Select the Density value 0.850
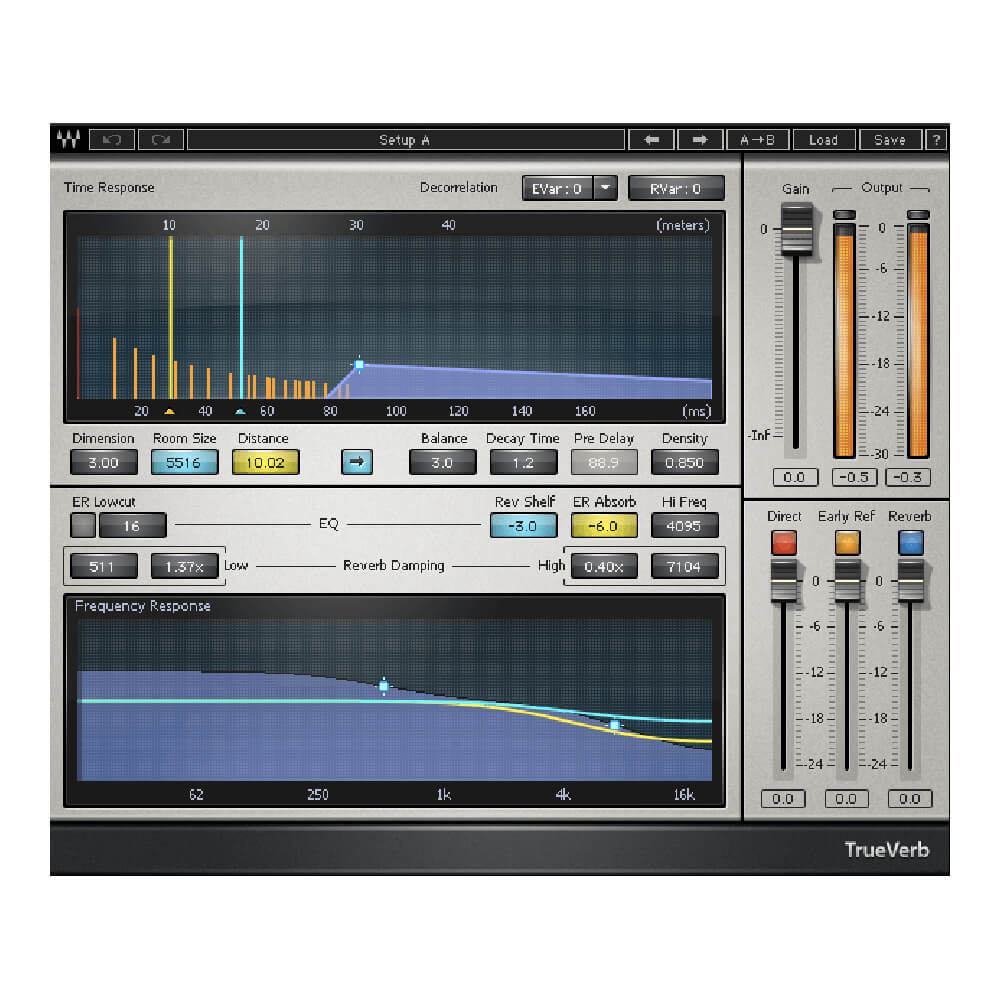The width and height of the screenshot is (1000, 1000). pyautogui.click(x=684, y=462)
